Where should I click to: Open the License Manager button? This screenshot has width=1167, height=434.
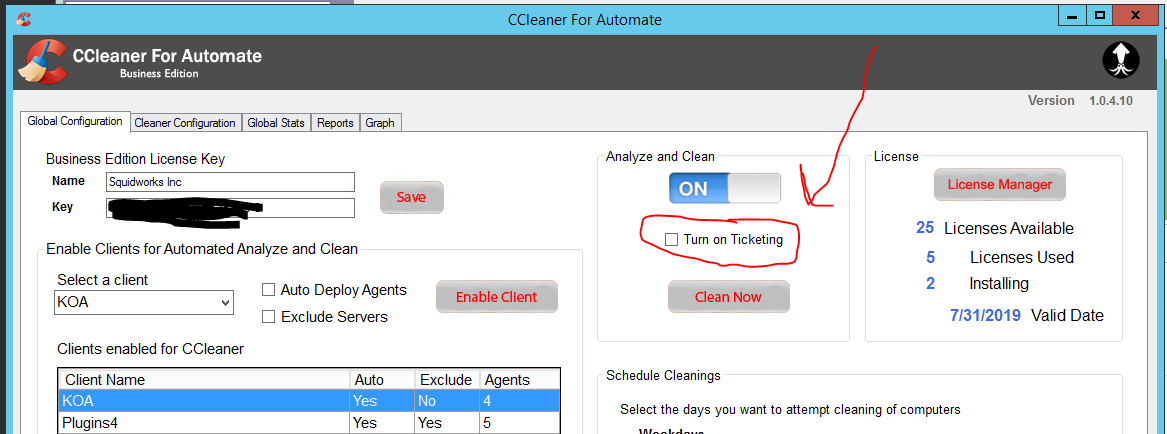(x=999, y=184)
